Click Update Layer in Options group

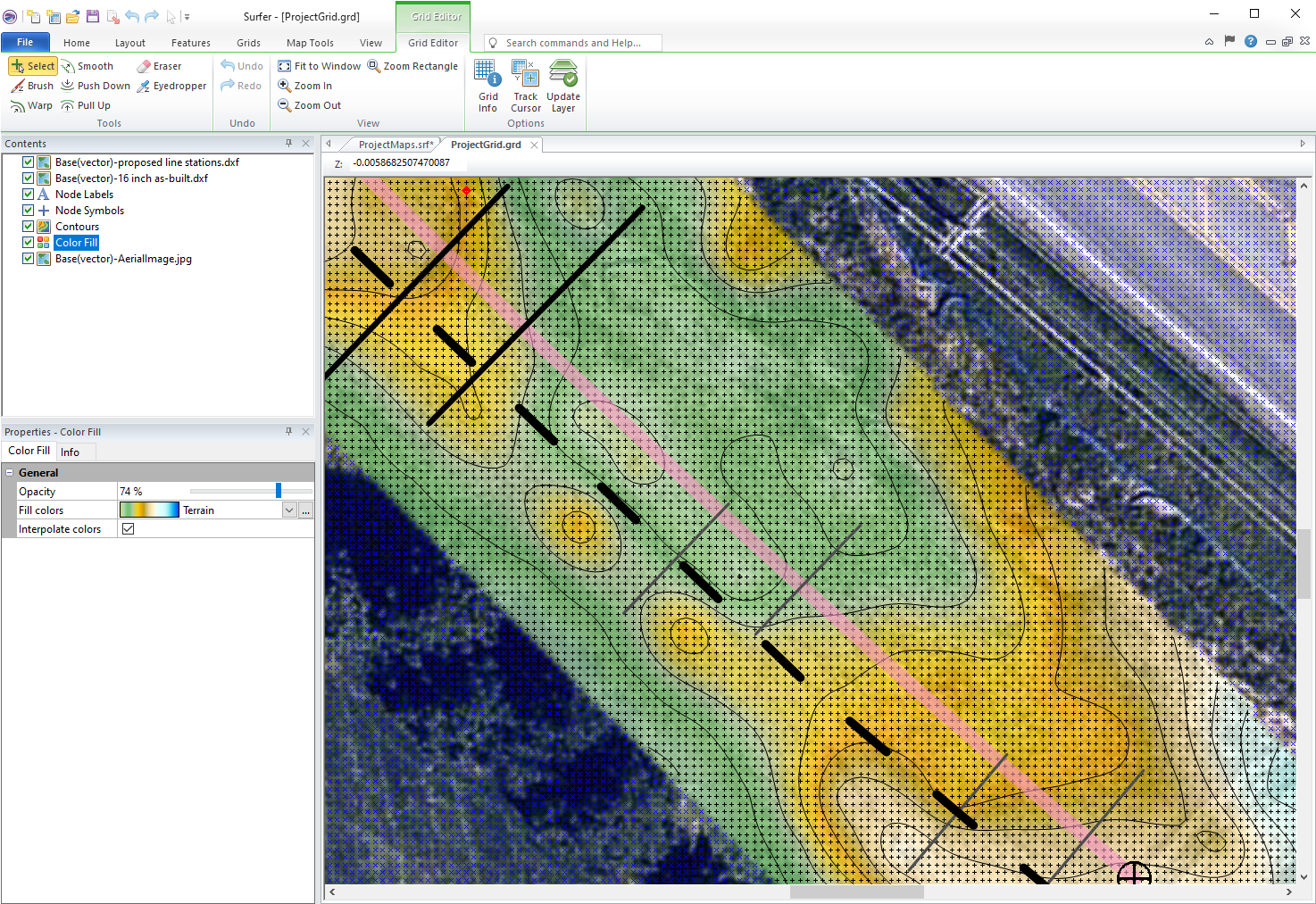(x=563, y=84)
